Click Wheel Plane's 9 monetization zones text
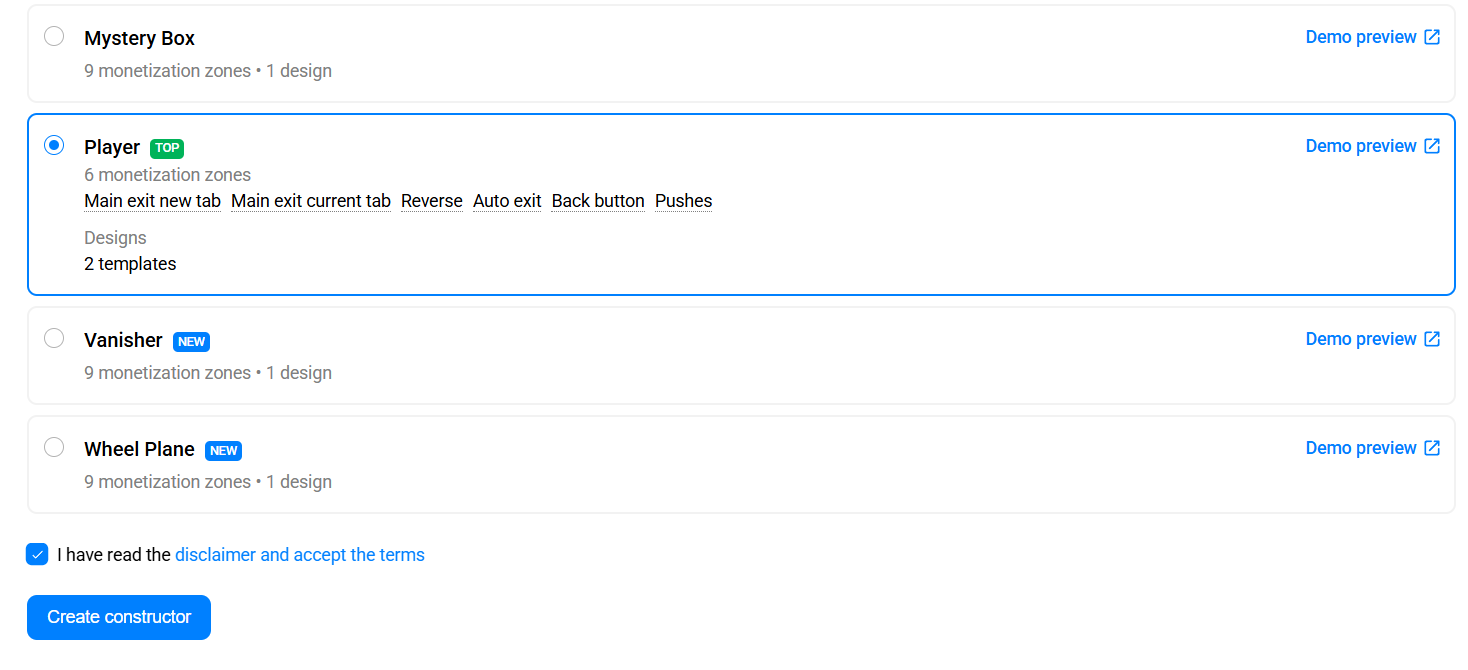 click(167, 482)
